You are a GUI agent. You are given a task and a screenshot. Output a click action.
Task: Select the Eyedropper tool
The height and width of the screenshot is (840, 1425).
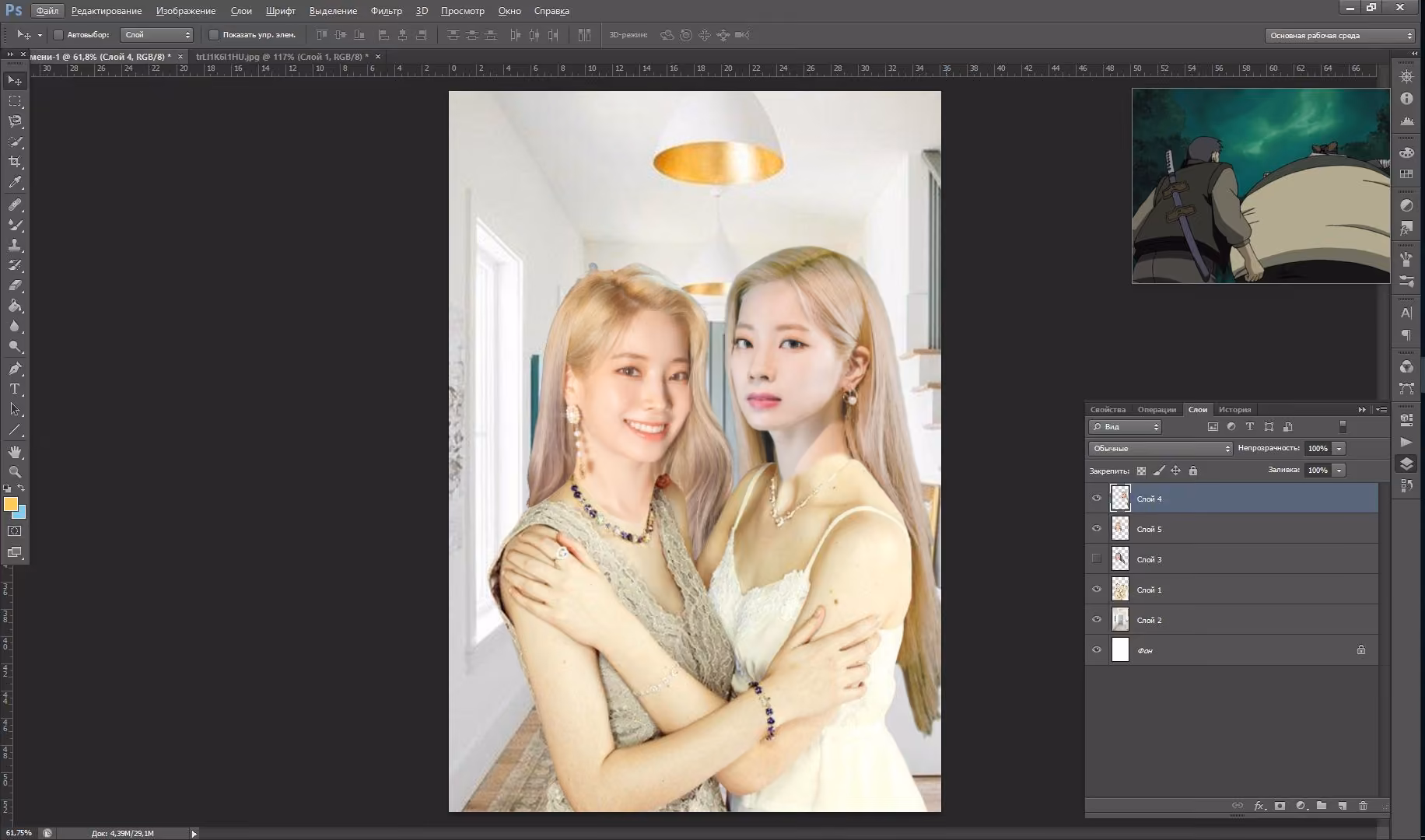click(x=15, y=182)
